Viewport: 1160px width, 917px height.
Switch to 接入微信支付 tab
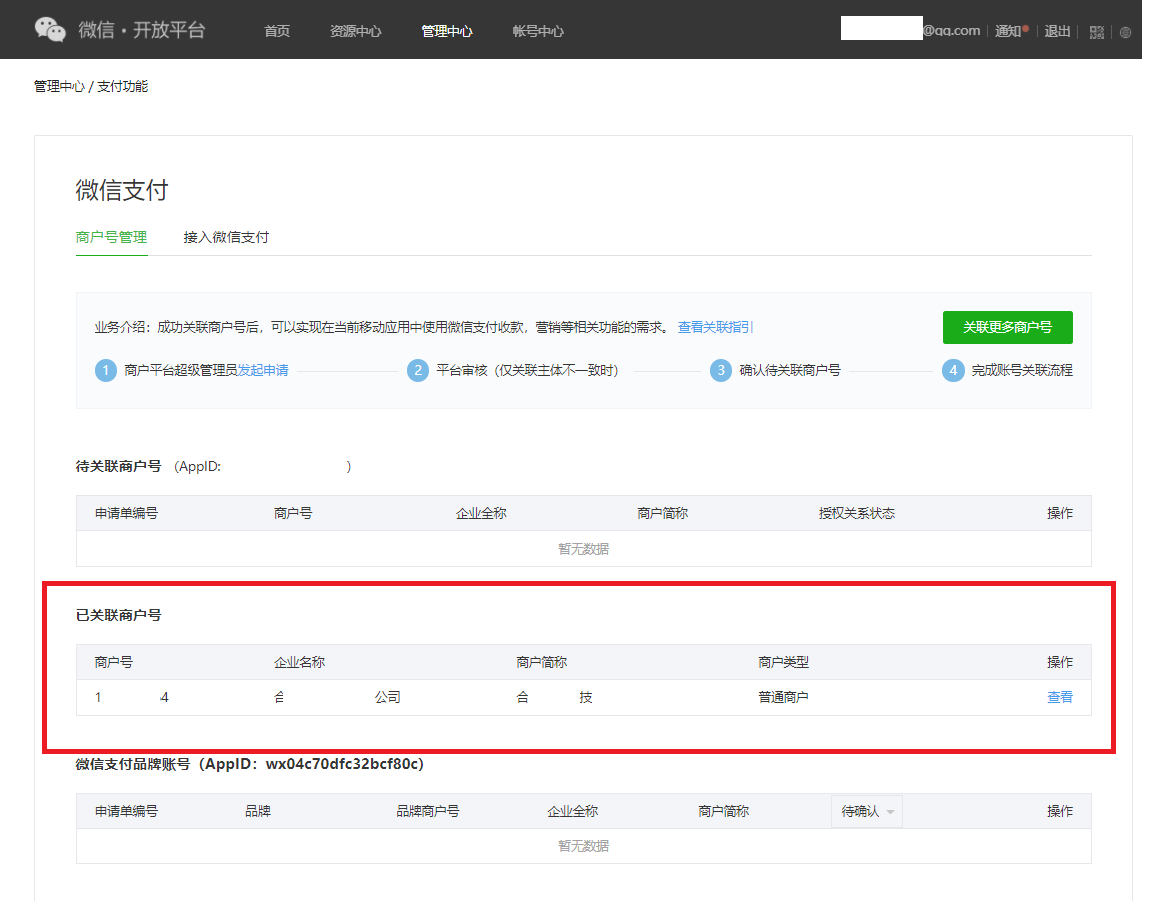click(x=226, y=237)
